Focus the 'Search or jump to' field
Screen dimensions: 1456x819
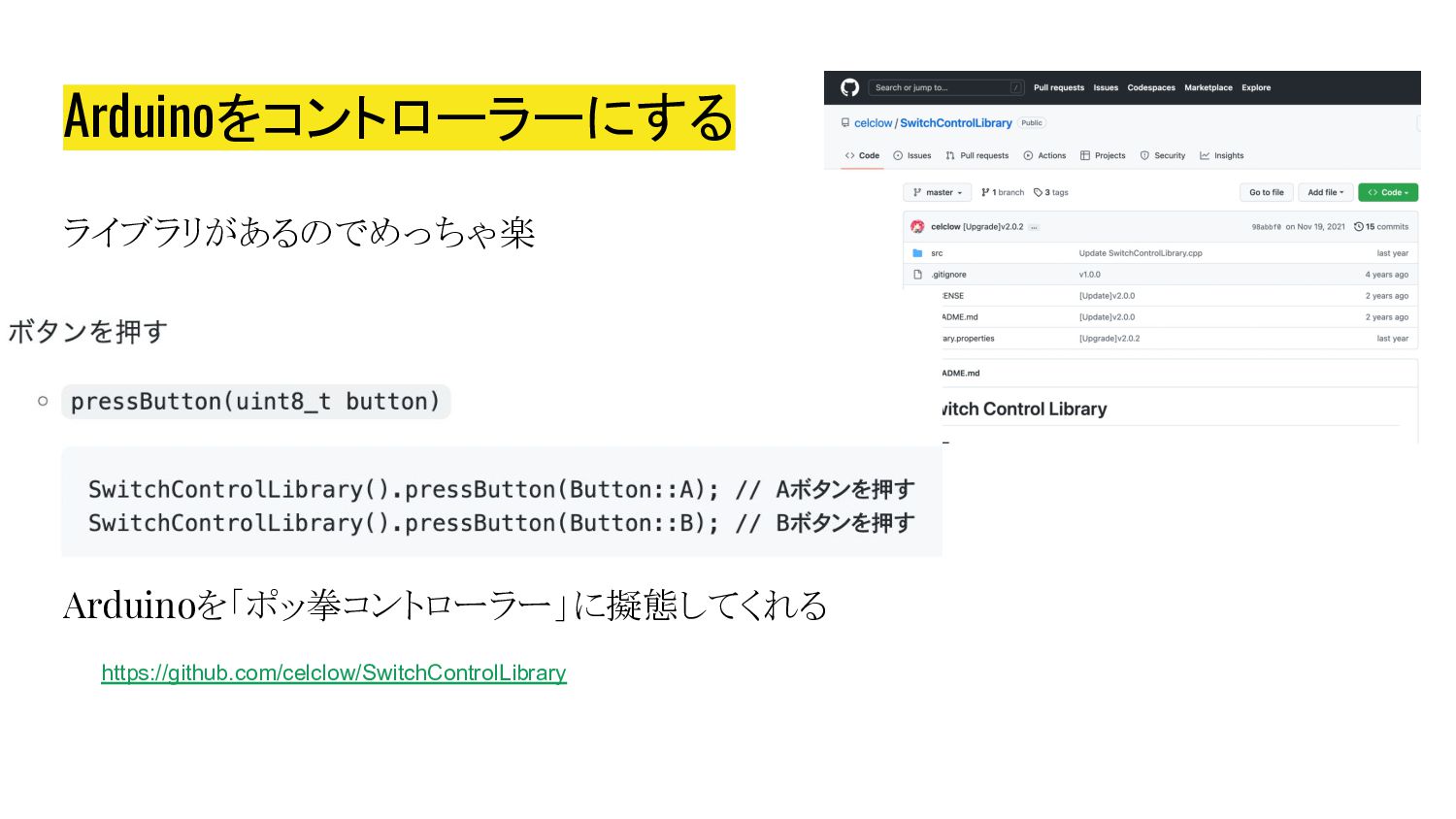click(945, 87)
